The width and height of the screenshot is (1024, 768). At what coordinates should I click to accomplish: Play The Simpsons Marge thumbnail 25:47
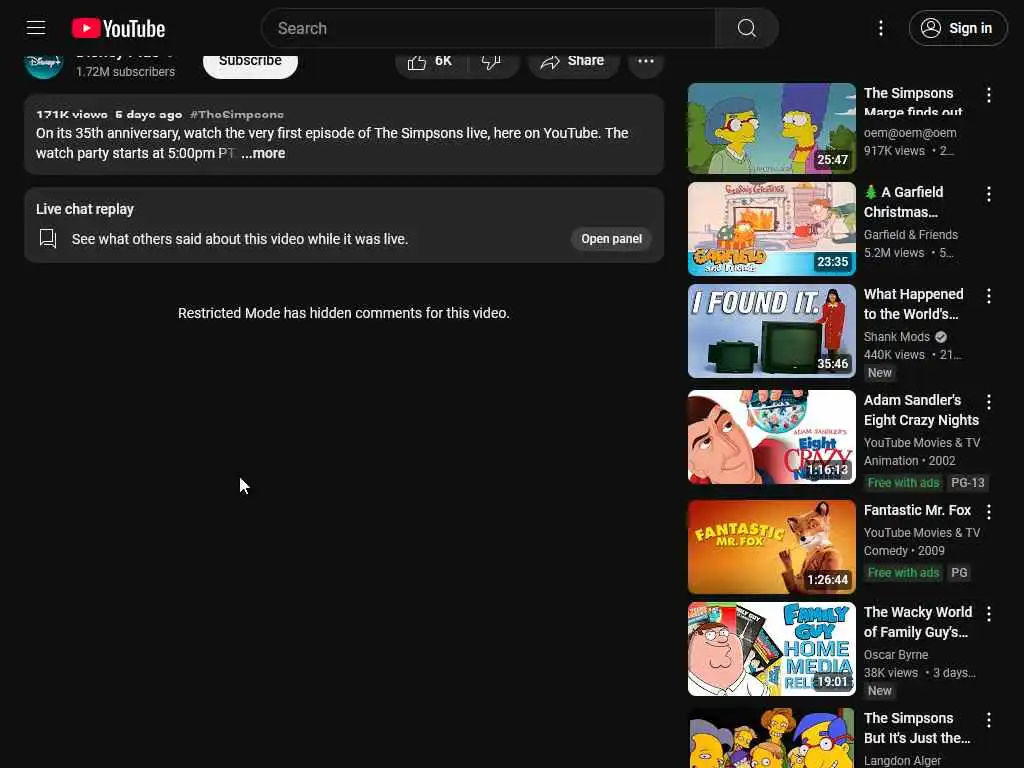tap(771, 129)
